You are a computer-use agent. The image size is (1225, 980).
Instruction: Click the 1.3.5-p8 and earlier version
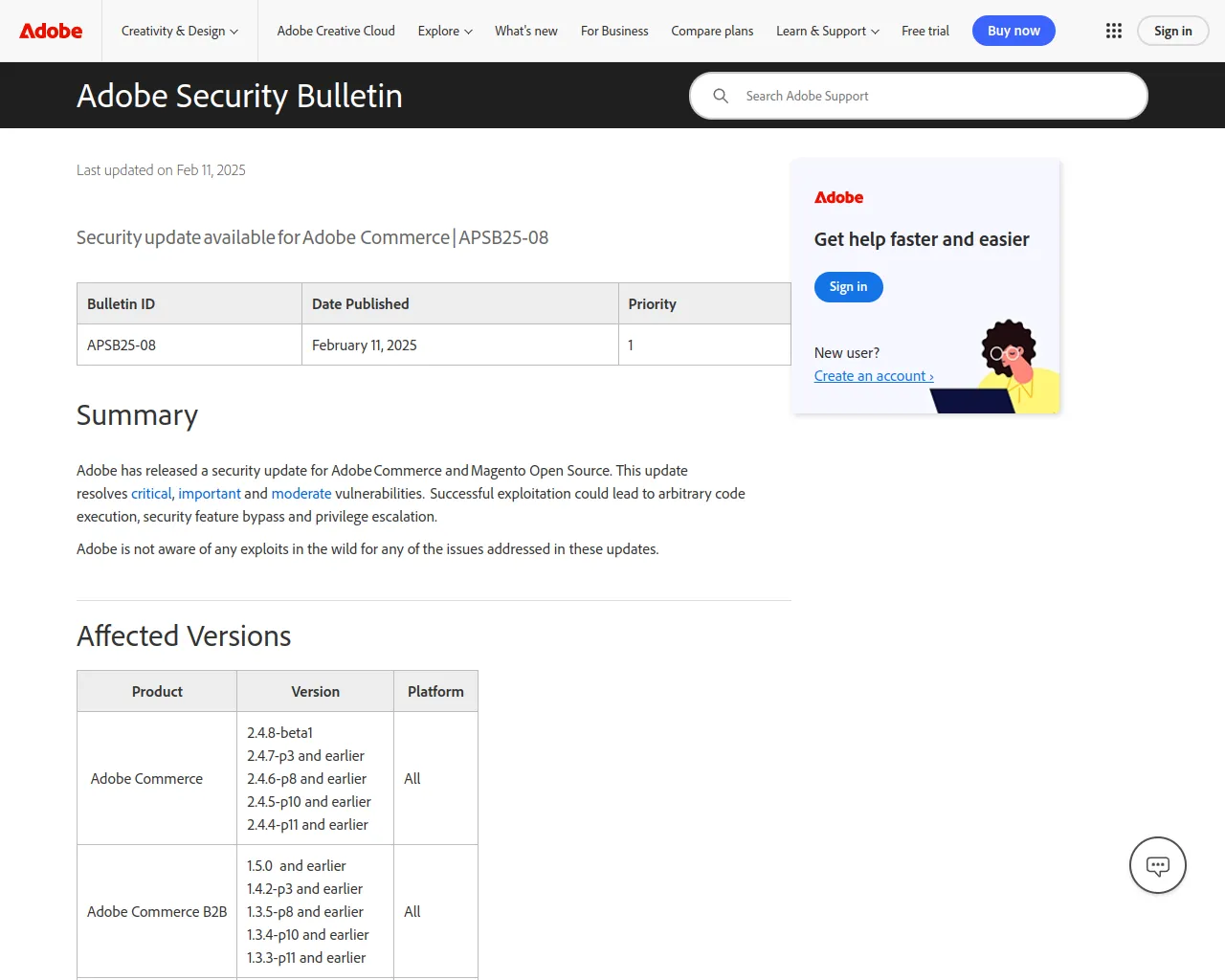(305, 912)
